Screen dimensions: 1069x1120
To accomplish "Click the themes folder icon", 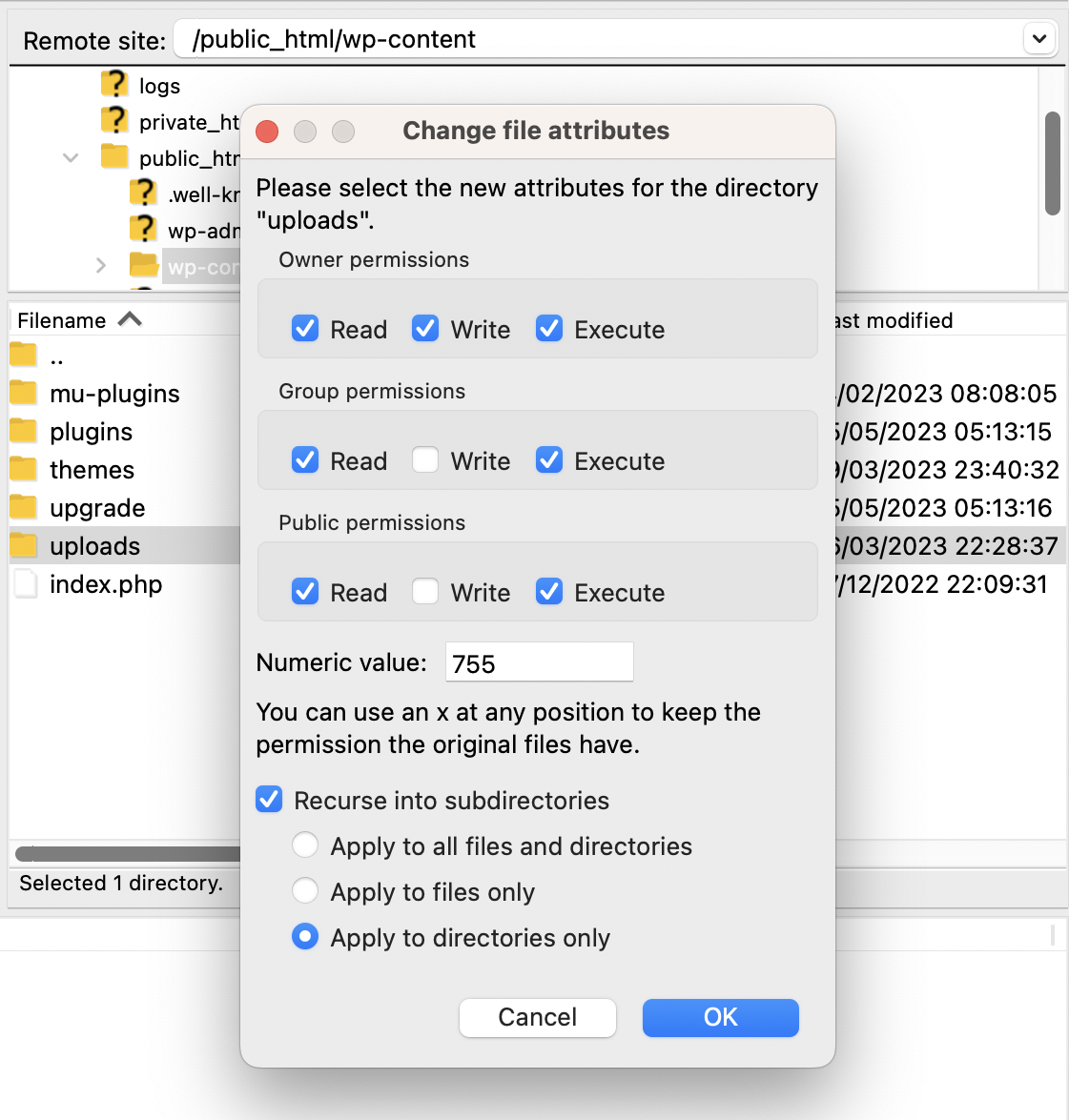I will 24,469.
